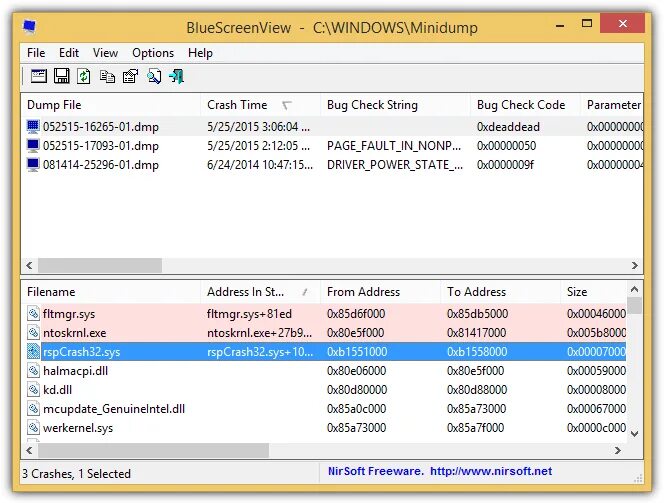Select the ntoskrnl.exe driver row

[x=324, y=333]
